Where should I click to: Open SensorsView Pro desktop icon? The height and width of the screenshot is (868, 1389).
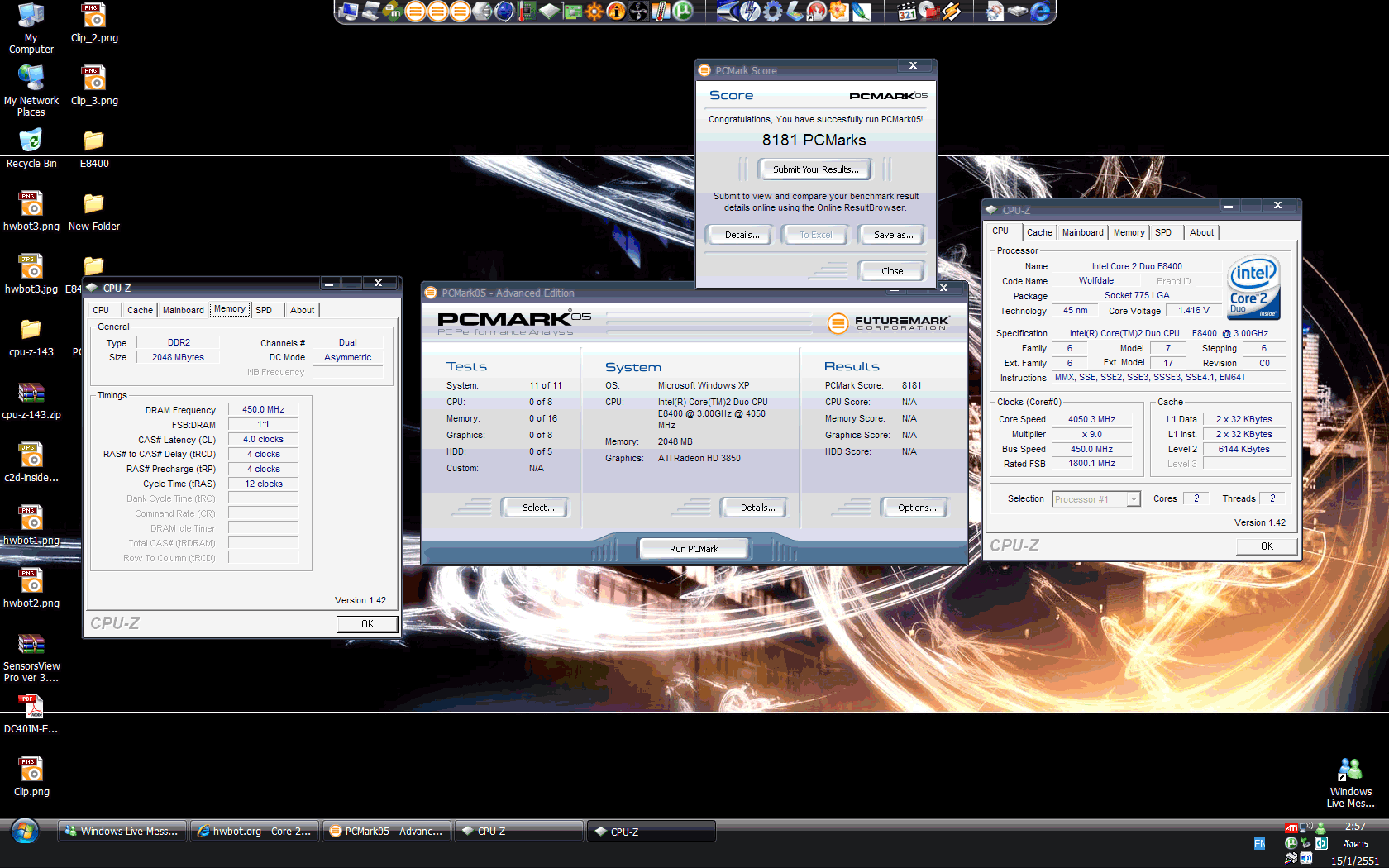pos(31,658)
